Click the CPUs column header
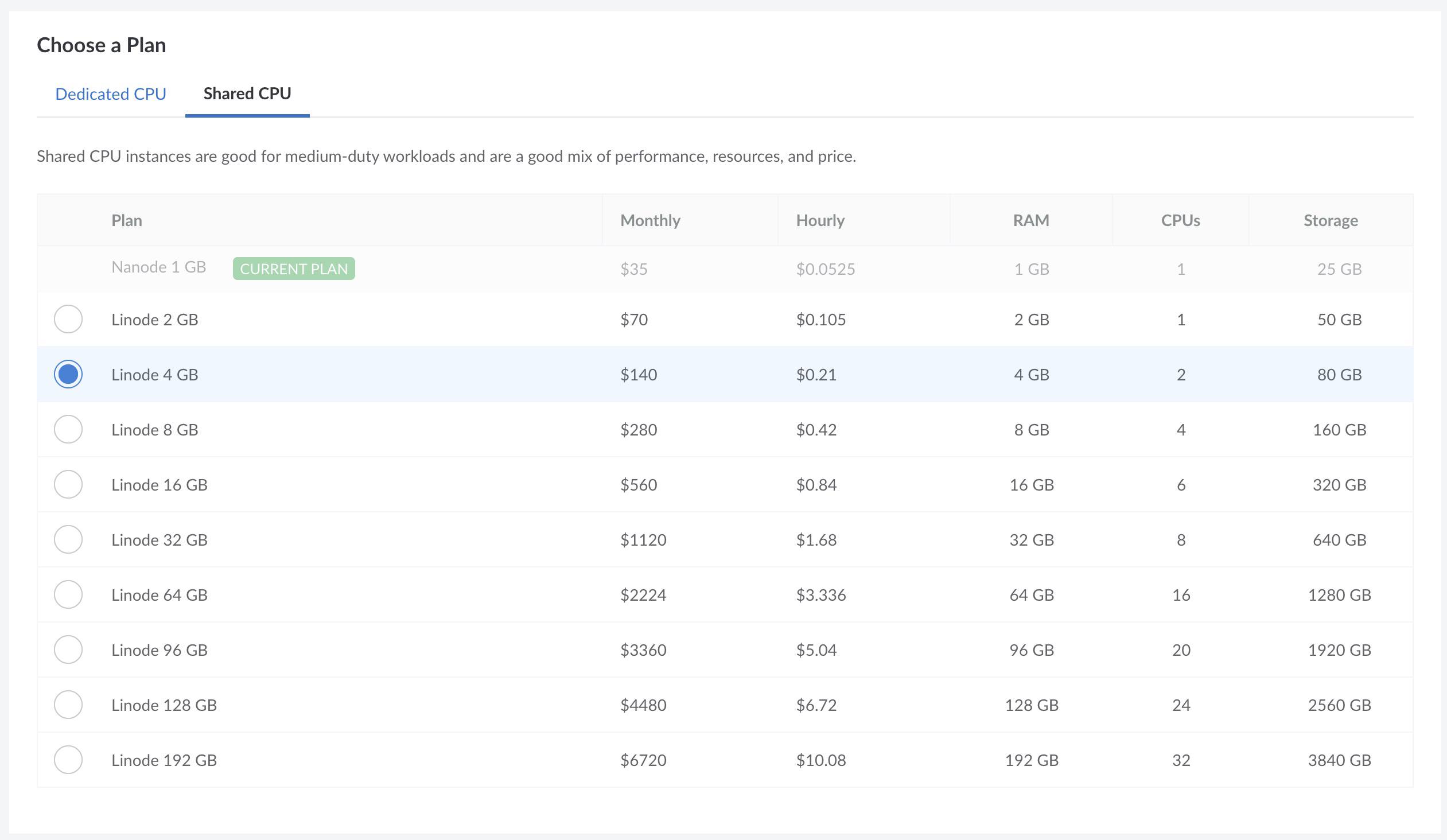1447x840 pixels. pos(1181,220)
